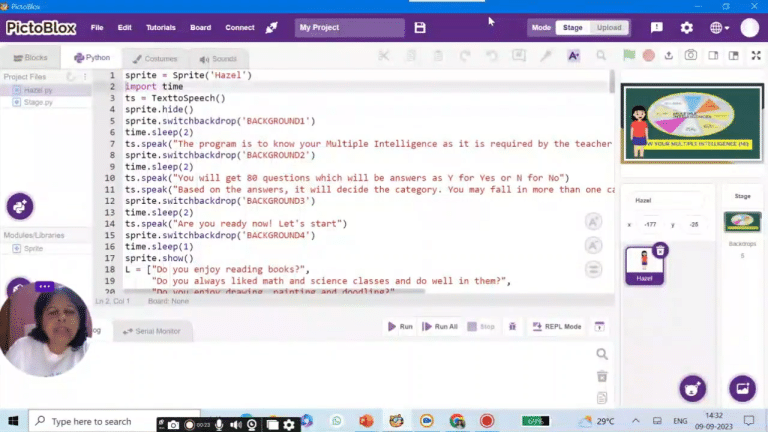Screen dimensions: 768x432
Task: Click the Undo arrow icon
Action: coord(492,56)
